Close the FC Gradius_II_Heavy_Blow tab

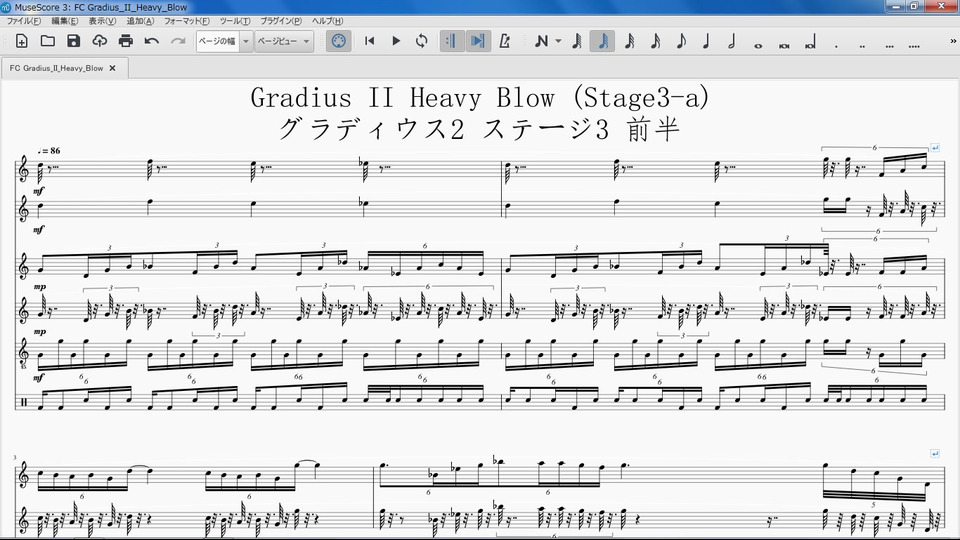[113, 68]
